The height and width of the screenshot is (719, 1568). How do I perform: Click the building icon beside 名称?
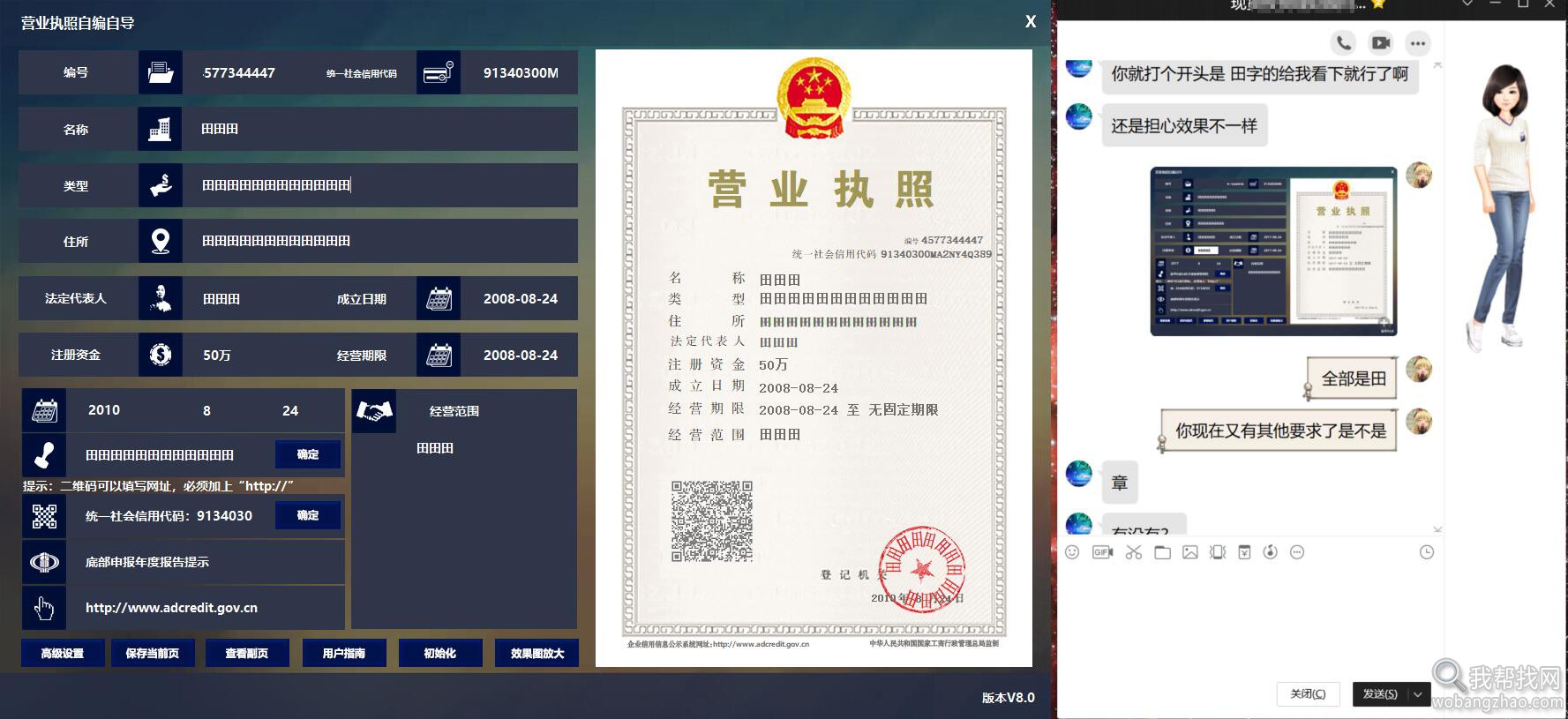(161, 129)
